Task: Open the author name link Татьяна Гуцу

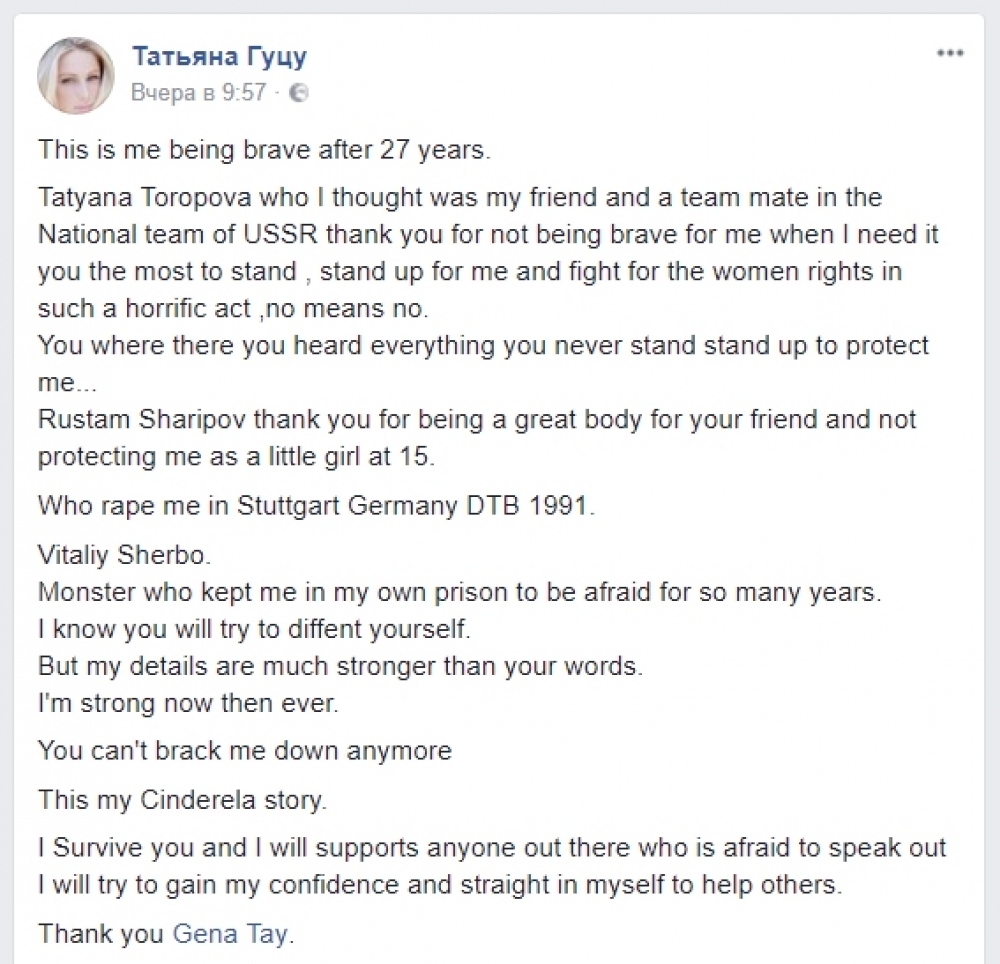Action: coord(219,56)
